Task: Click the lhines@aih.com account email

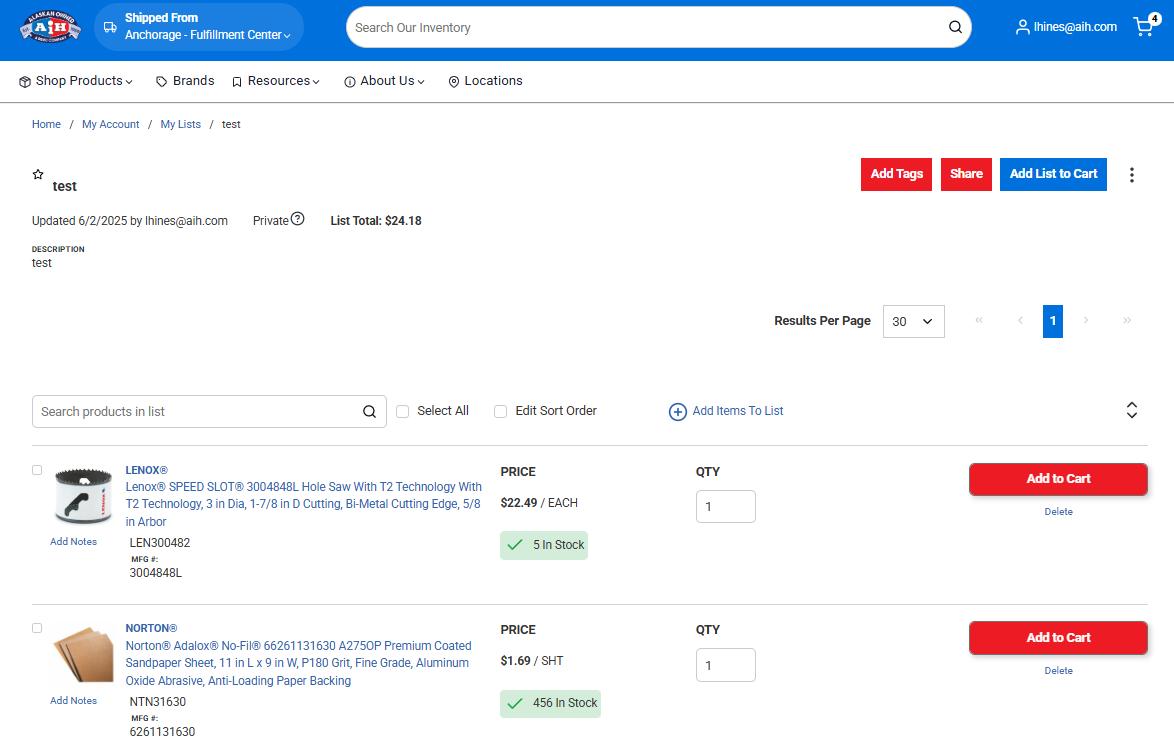Action: coord(1075,27)
